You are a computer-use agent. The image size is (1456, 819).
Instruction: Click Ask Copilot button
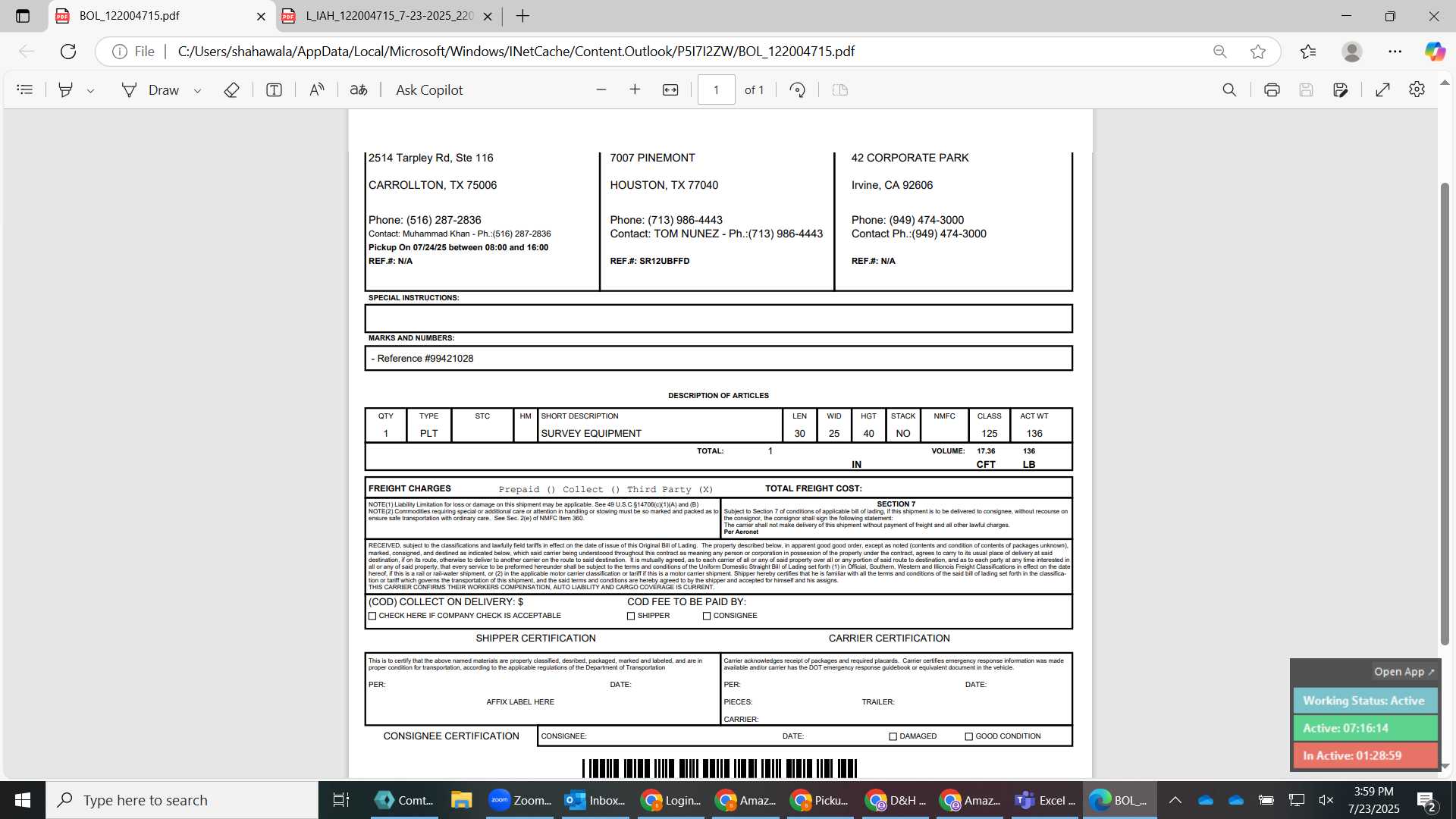click(x=429, y=89)
